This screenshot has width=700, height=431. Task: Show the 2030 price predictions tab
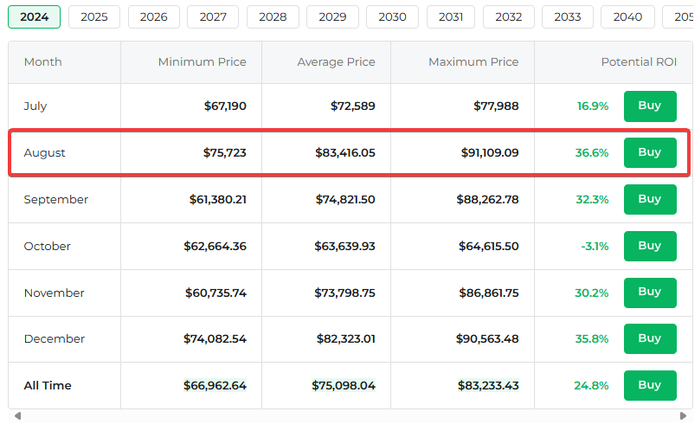click(392, 17)
